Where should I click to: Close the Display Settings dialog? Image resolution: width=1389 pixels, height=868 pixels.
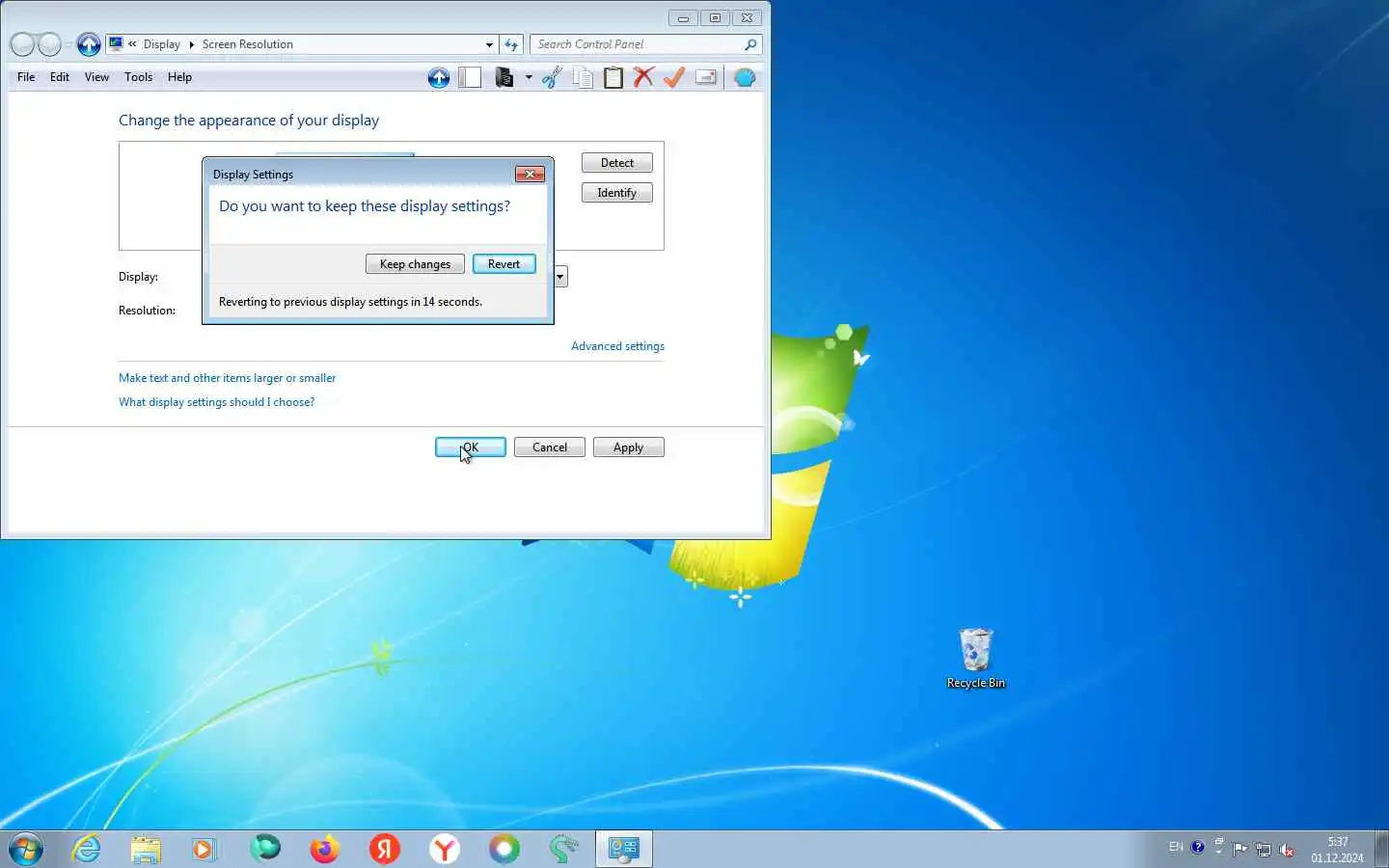point(530,175)
